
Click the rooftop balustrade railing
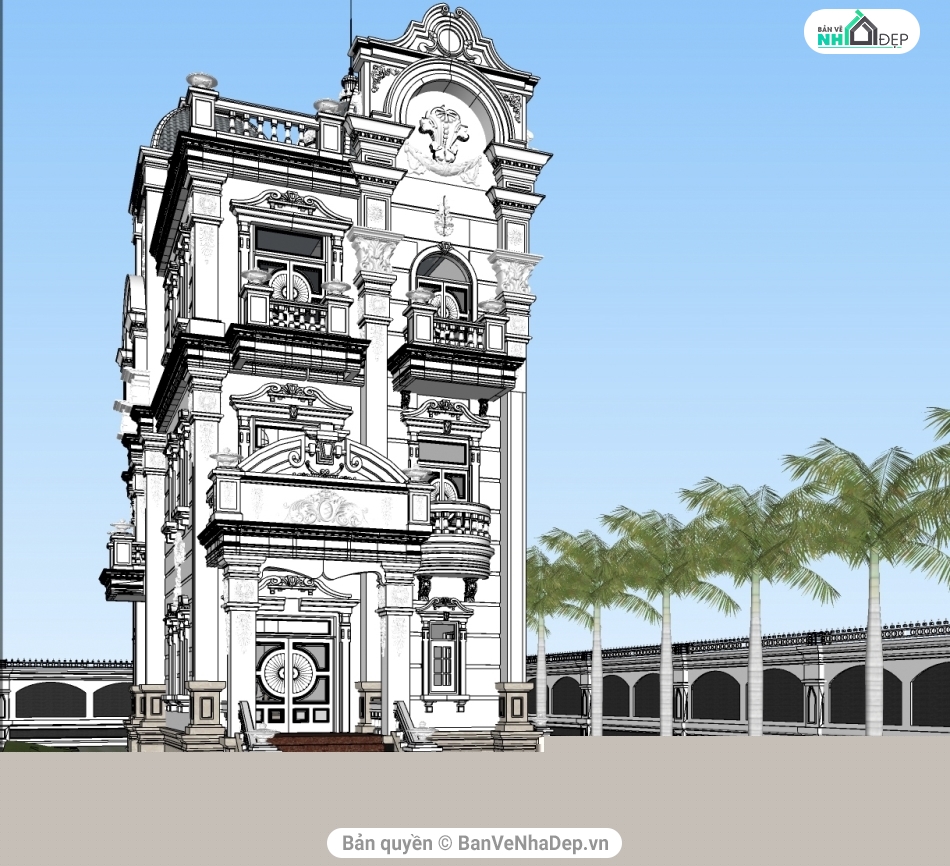point(266,126)
